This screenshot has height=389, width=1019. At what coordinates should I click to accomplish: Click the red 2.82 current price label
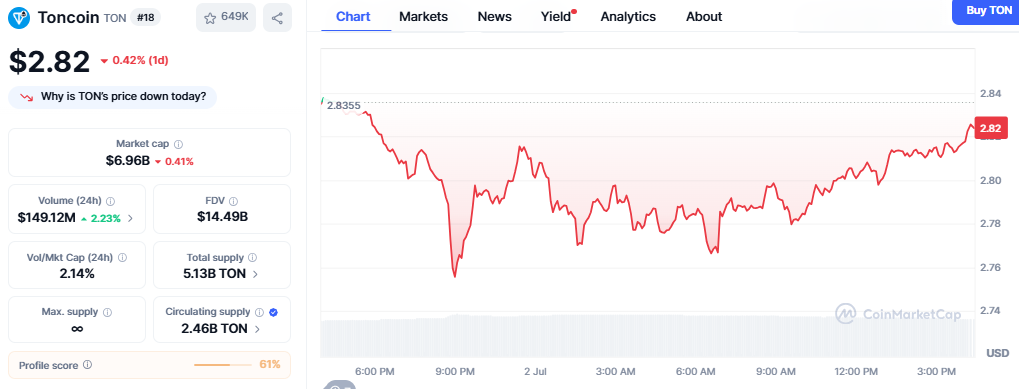(x=994, y=128)
